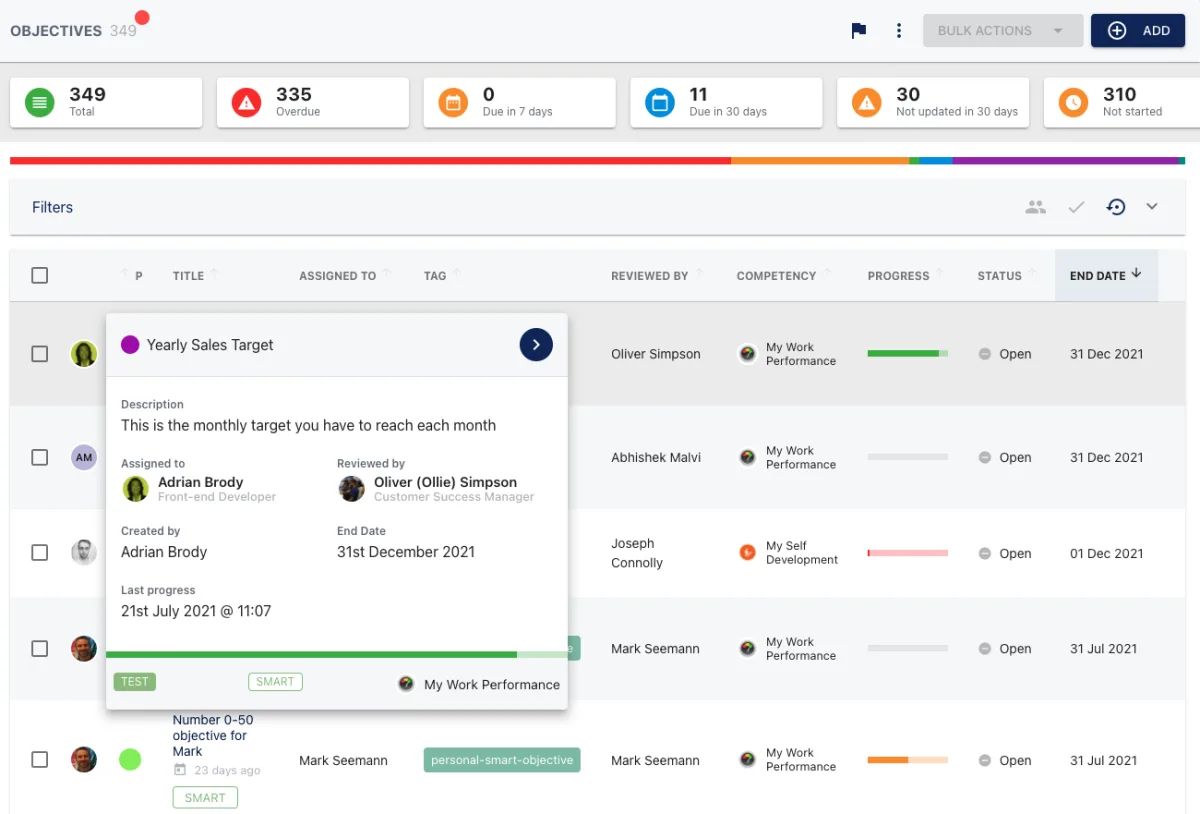Click the My Work Performance icon in popup
The width and height of the screenshot is (1200, 814).
(x=406, y=684)
